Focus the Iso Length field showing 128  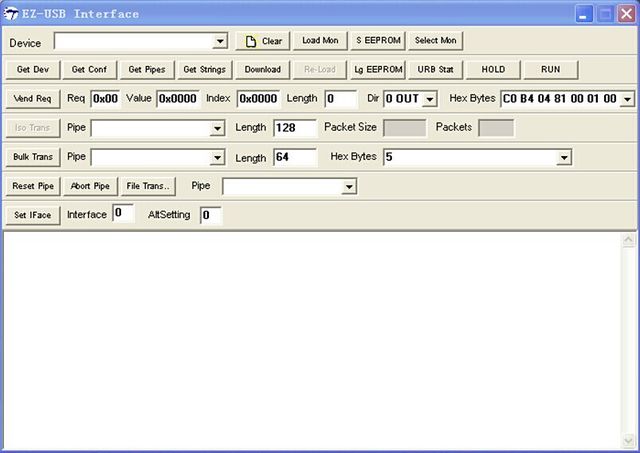295,128
